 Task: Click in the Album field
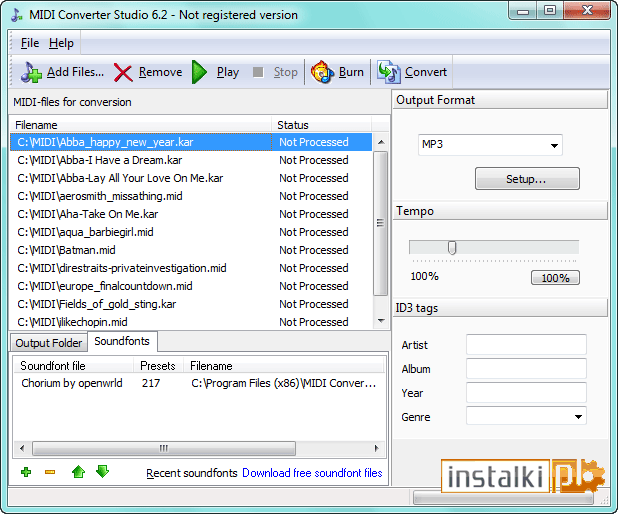[526, 369]
